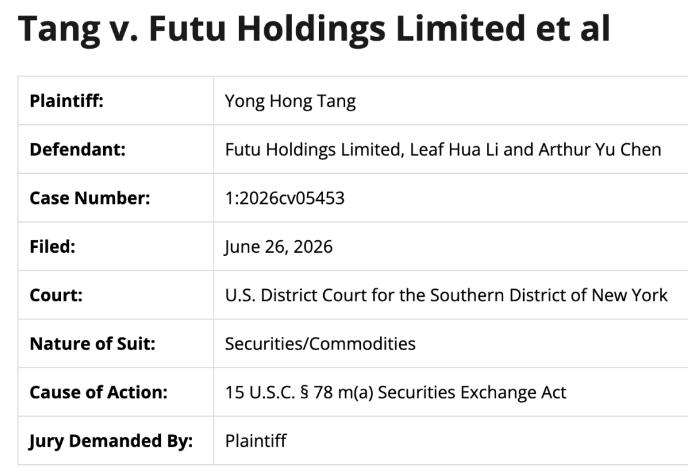
Task: Click Securities Exchange Act in the cause row
Action: pos(472,393)
